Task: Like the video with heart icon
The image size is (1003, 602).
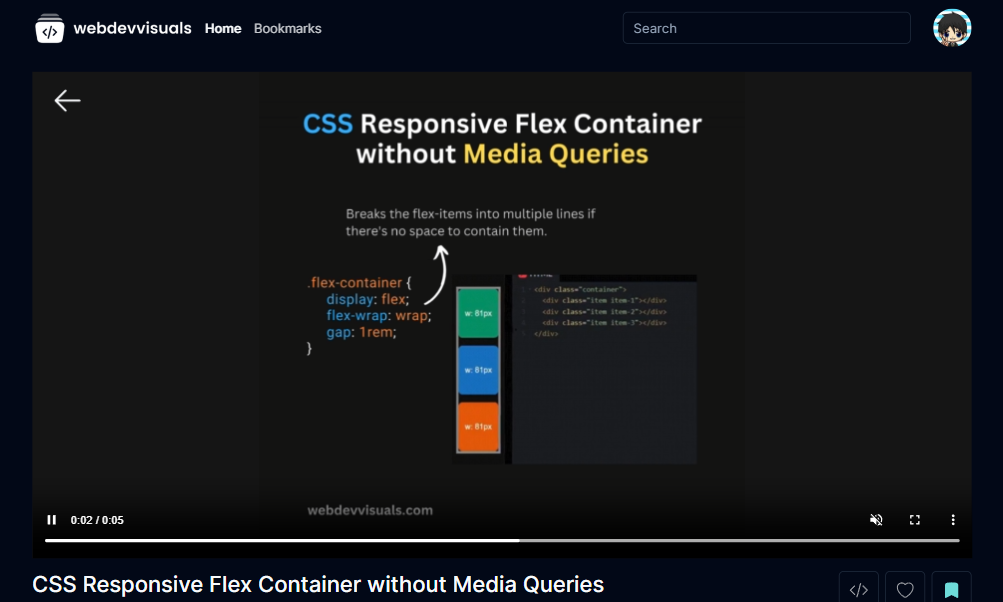Action: (904, 589)
